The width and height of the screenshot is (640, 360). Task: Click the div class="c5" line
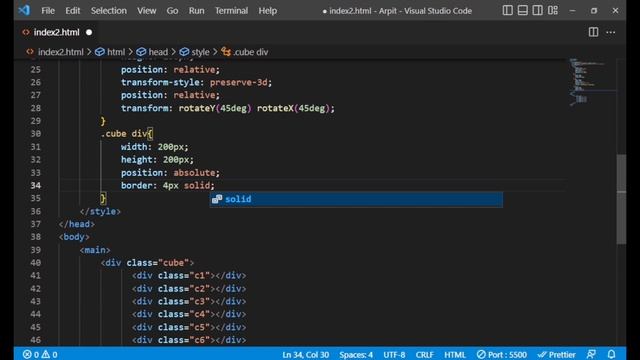click(x=189, y=327)
